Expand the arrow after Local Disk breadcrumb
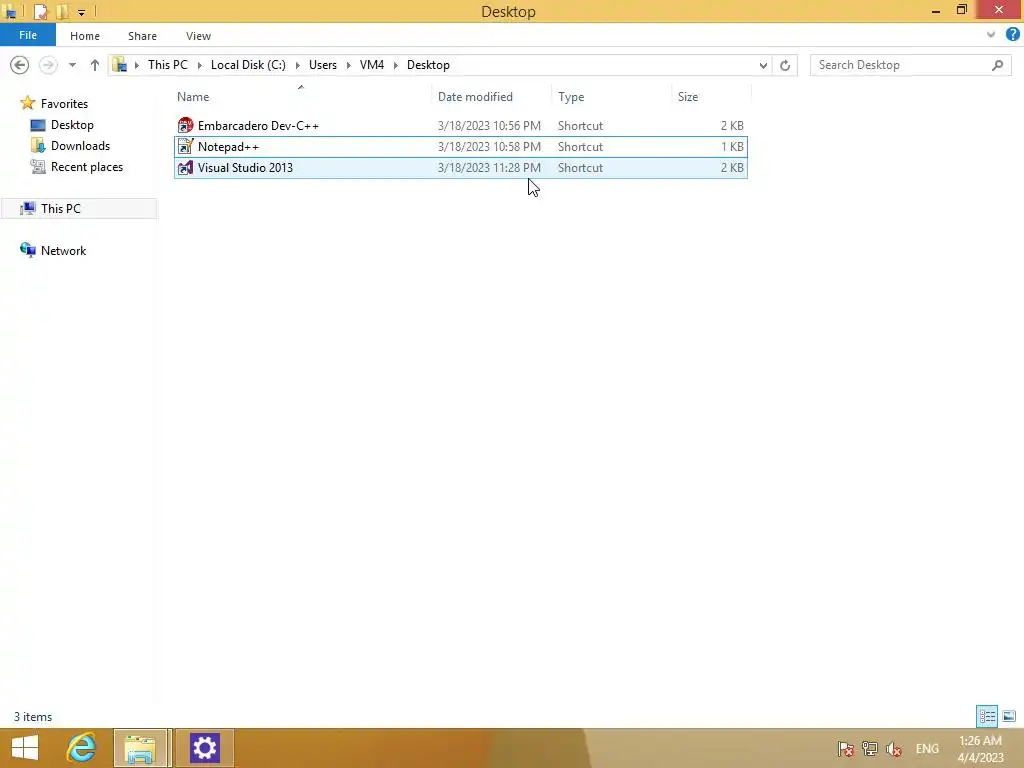The width and height of the screenshot is (1024, 768). tap(298, 65)
